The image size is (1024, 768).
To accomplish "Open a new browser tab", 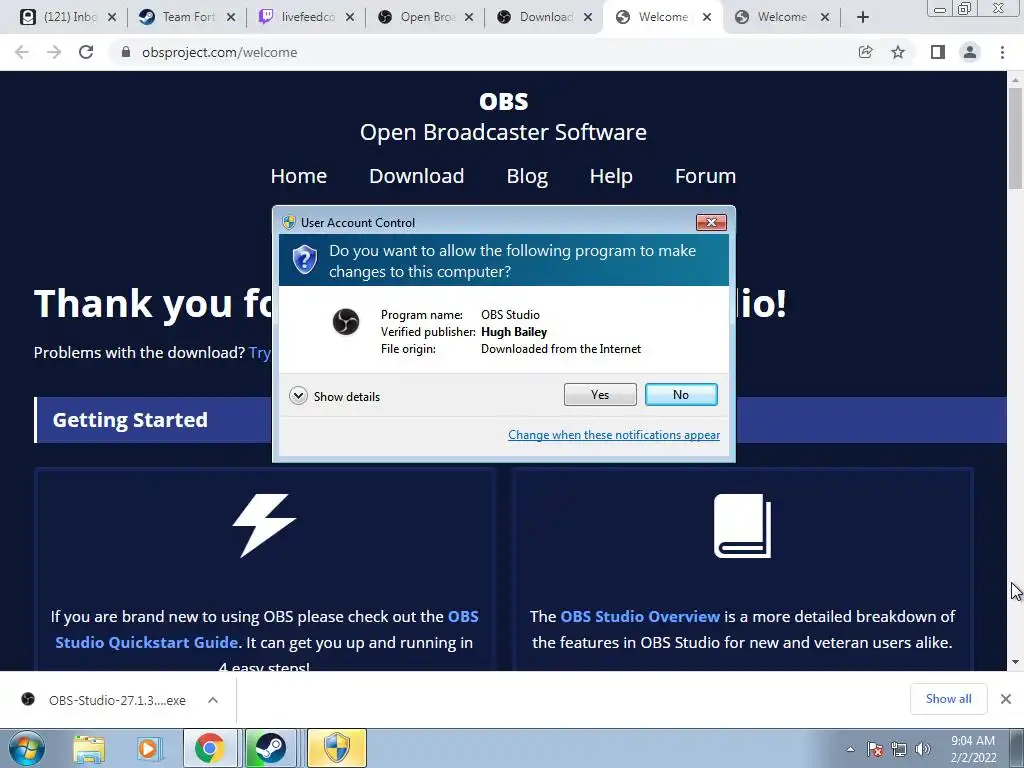I will [x=863, y=18].
